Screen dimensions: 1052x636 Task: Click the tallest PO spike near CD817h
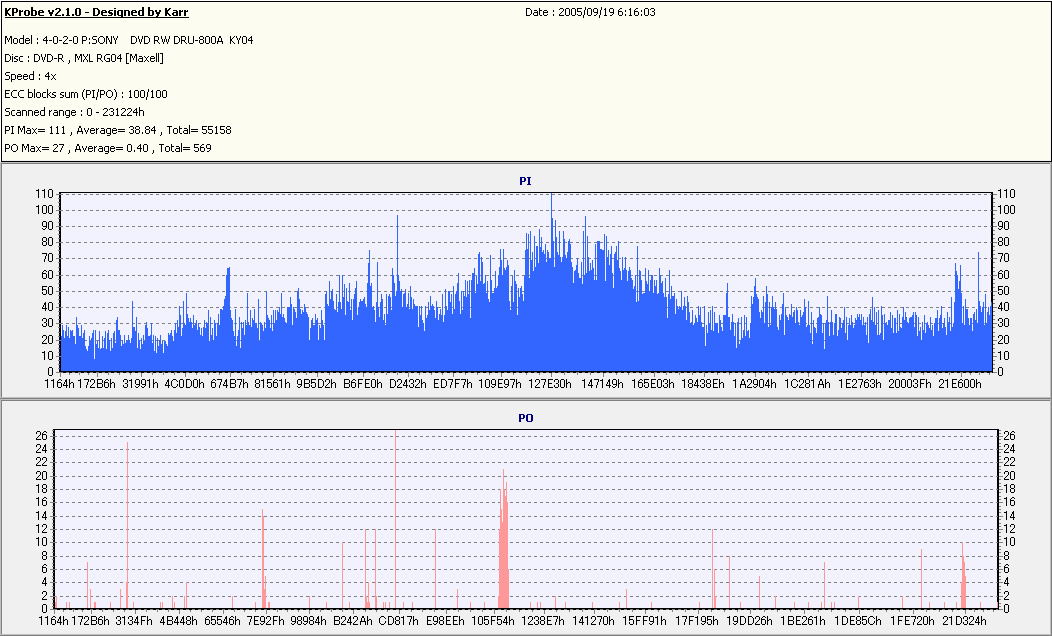(x=396, y=519)
